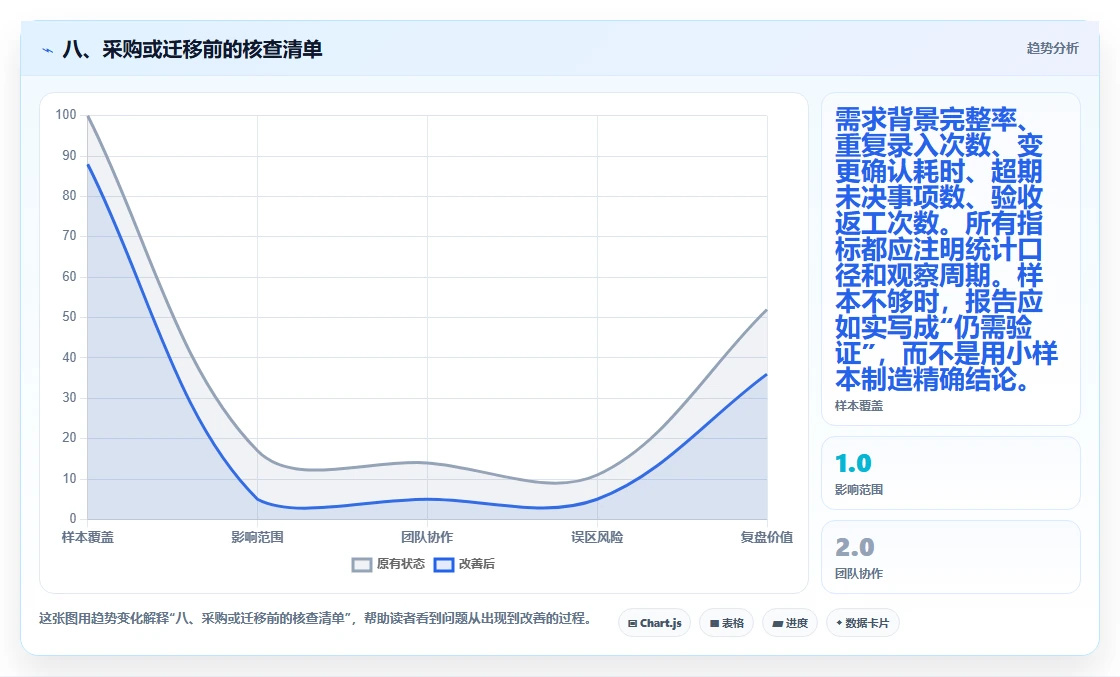Screen dimensions: 1120x677
Task: Click the large blue paragraph 需求背景完整率
Action: tap(944, 249)
